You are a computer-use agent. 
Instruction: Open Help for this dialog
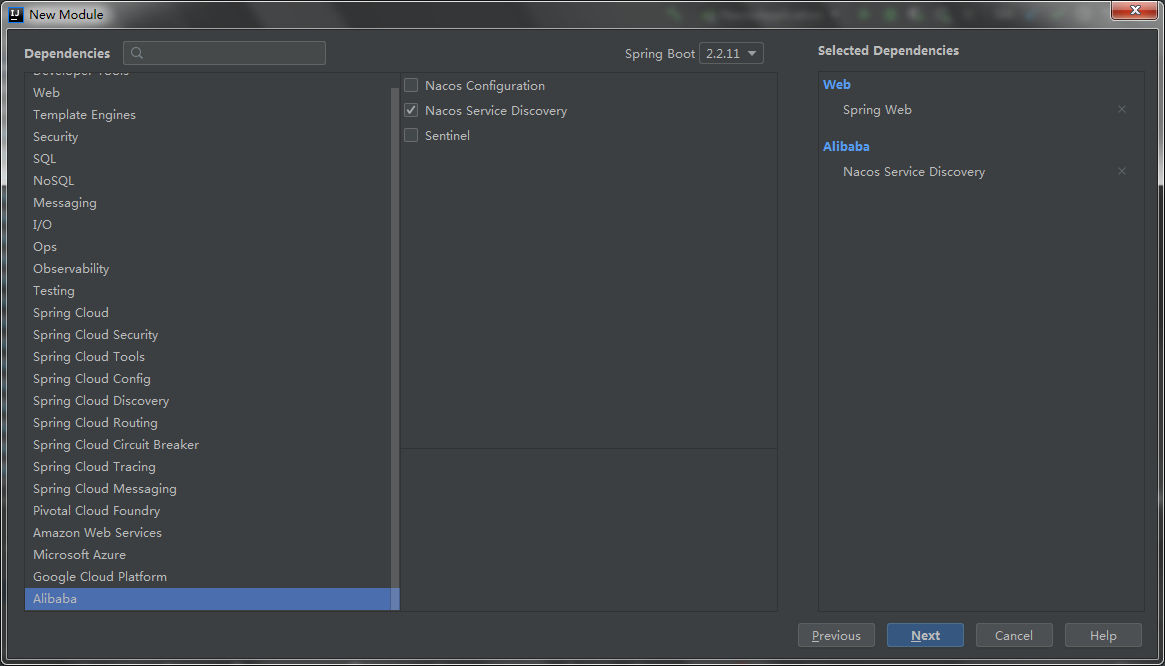1103,636
